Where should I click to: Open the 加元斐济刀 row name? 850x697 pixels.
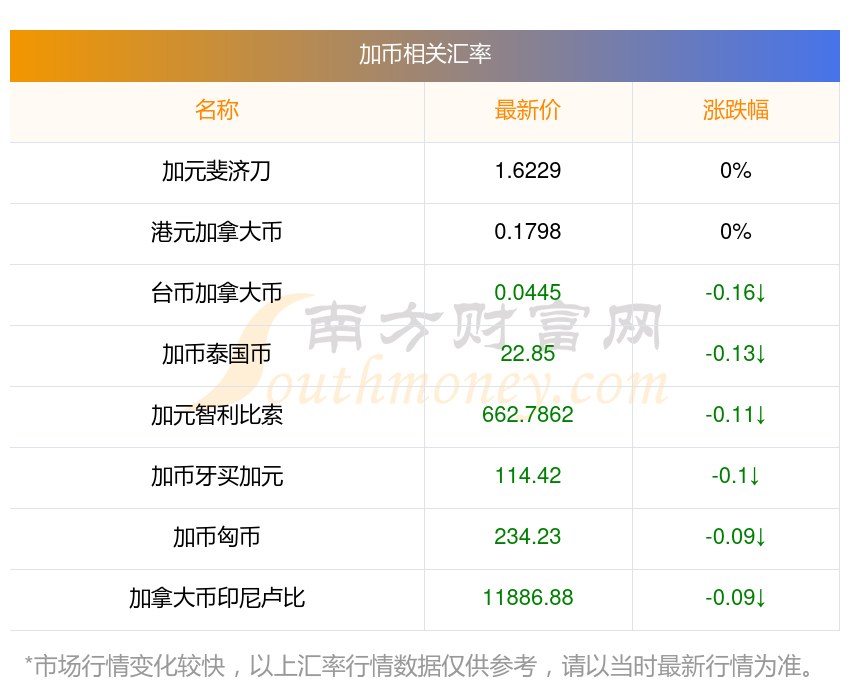217,171
